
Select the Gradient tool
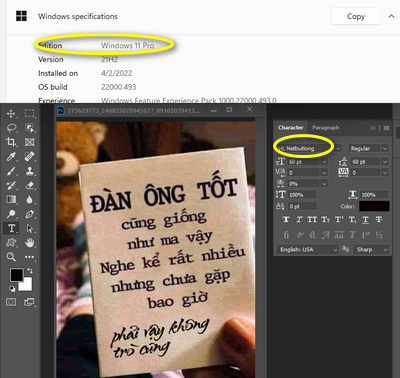tap(11, 200)
